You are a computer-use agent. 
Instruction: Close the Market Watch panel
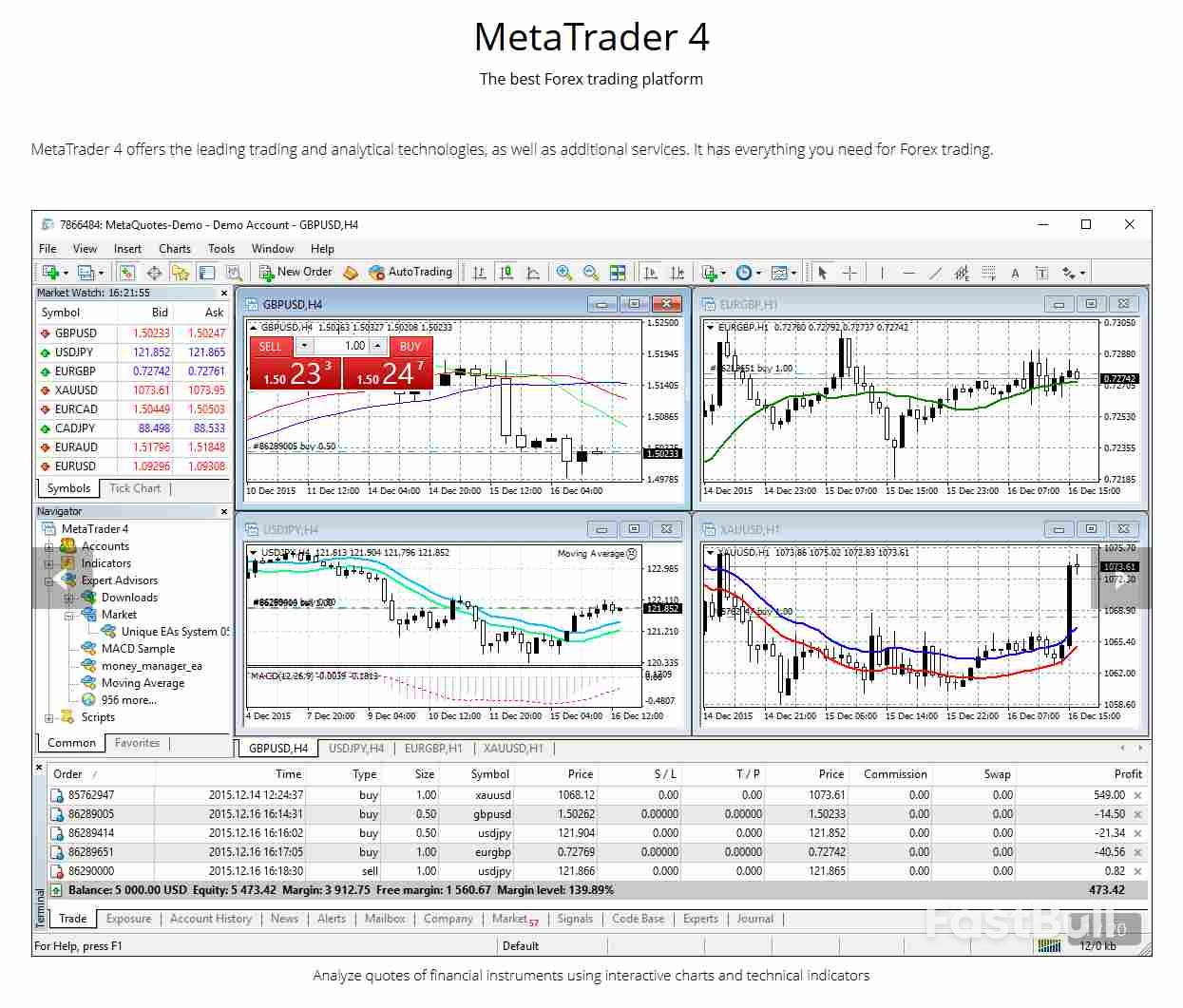point(224,294)
